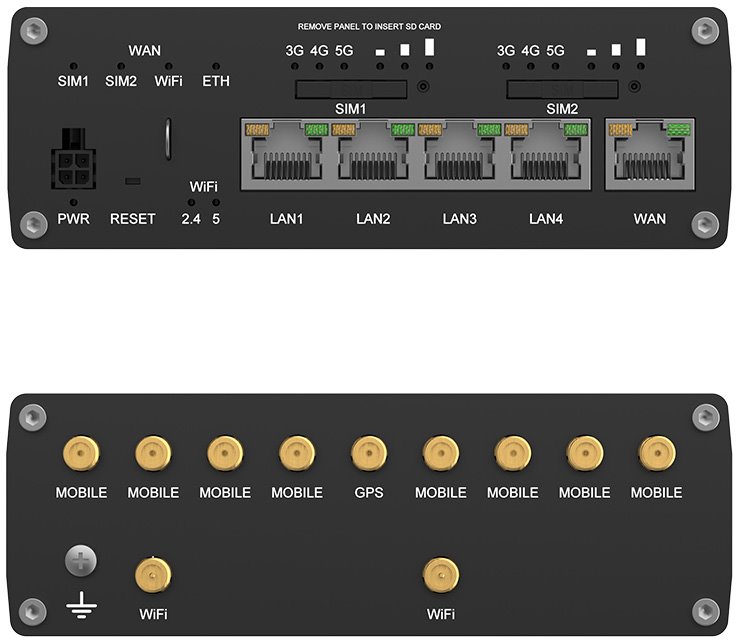
Task: Click the earth ground symbol
Action: pos(81,603)
